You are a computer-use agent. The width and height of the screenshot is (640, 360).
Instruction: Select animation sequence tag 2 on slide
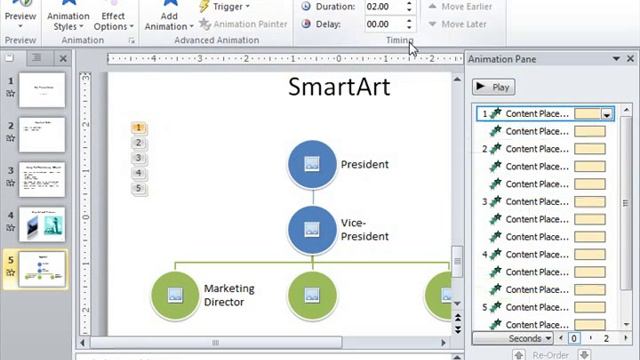click(139, 143)
